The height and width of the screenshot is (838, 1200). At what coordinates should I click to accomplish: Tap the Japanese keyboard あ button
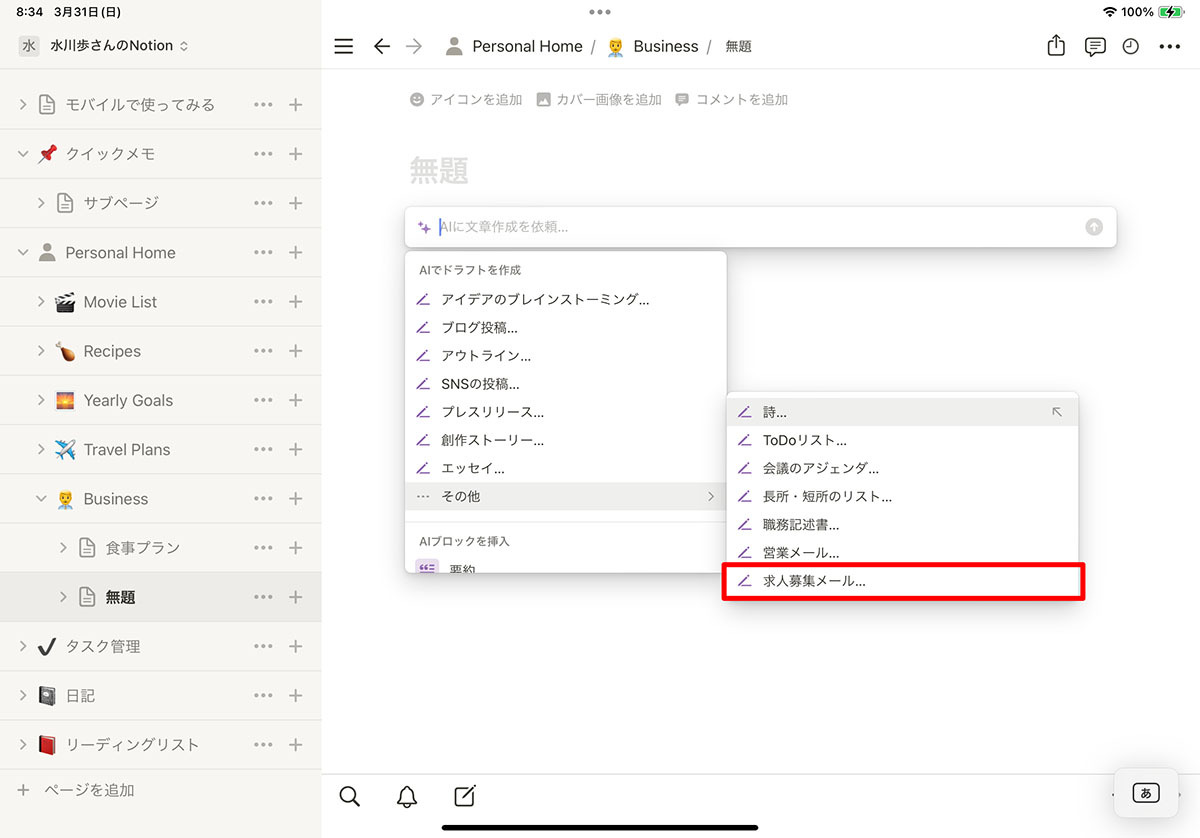coord(1145,793)
